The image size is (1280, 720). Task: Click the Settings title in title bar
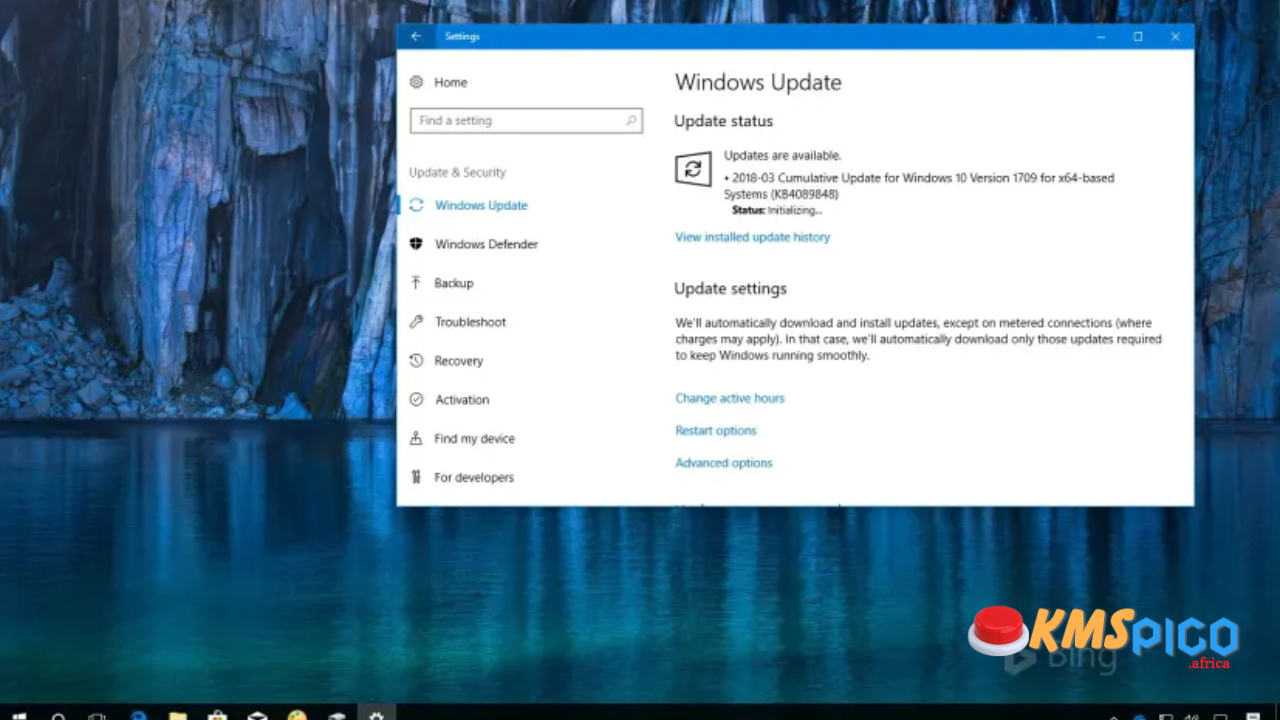point(462,36)
